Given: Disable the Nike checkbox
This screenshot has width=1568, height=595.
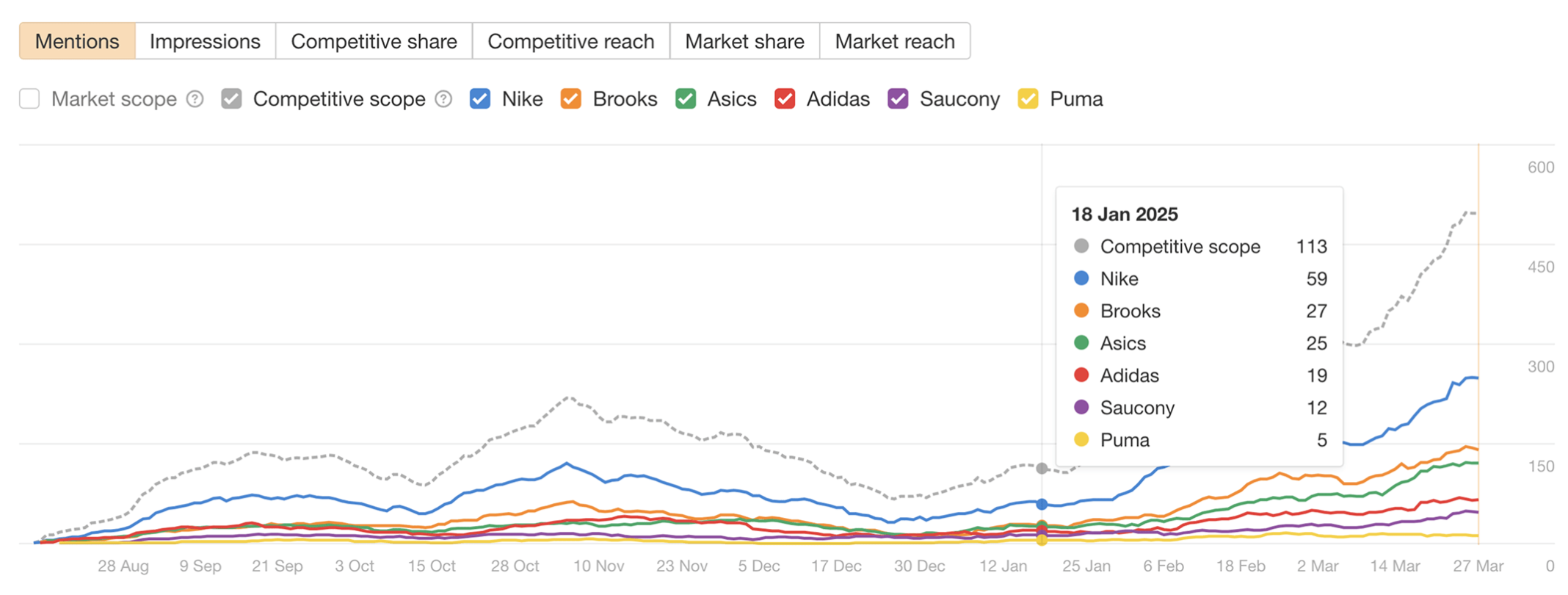Looking at the screenshot, I should (x=479, y=98).
